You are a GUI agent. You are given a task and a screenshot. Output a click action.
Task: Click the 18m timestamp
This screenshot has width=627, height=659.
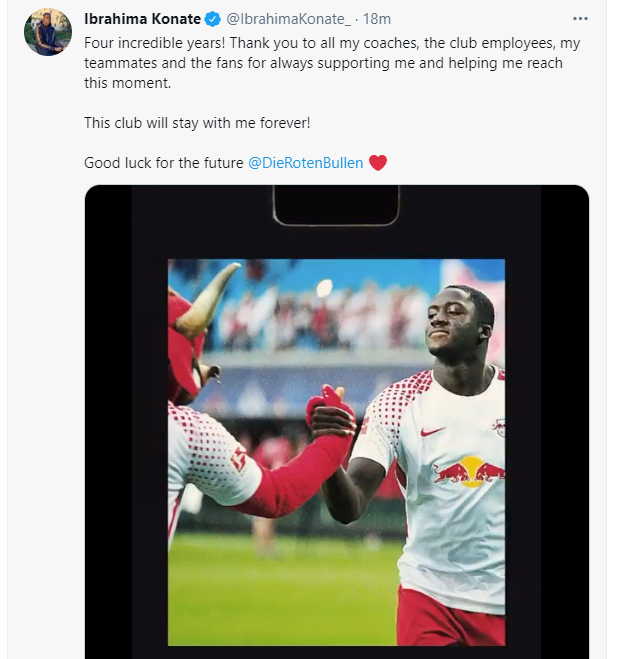click(x=377, y=19)
